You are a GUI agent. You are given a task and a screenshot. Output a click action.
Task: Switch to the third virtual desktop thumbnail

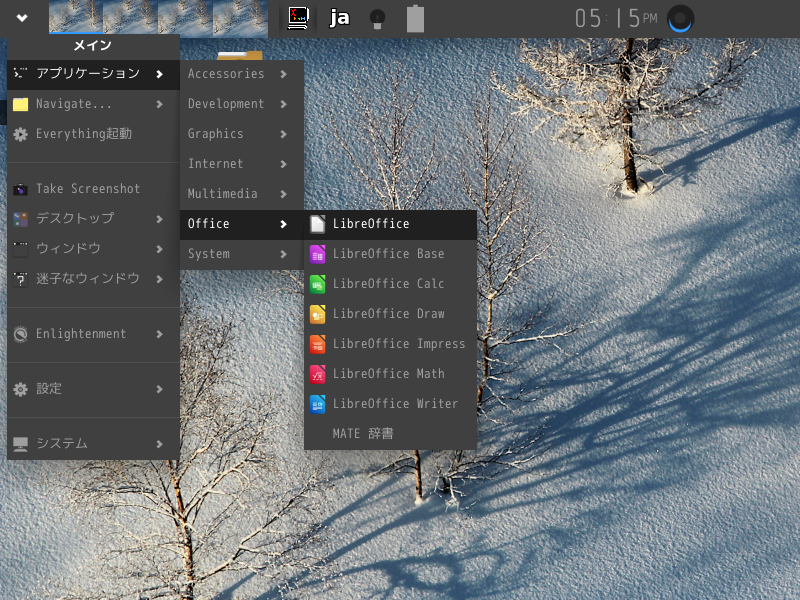pyautogui.click(x=185, y=17)
